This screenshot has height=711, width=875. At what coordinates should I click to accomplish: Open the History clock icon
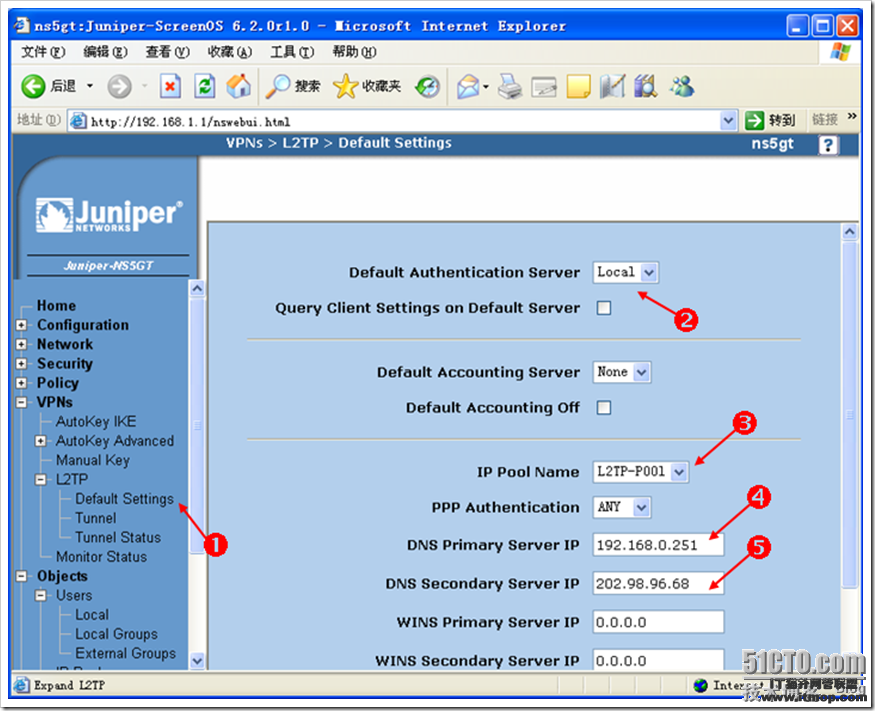click(427, 87)
